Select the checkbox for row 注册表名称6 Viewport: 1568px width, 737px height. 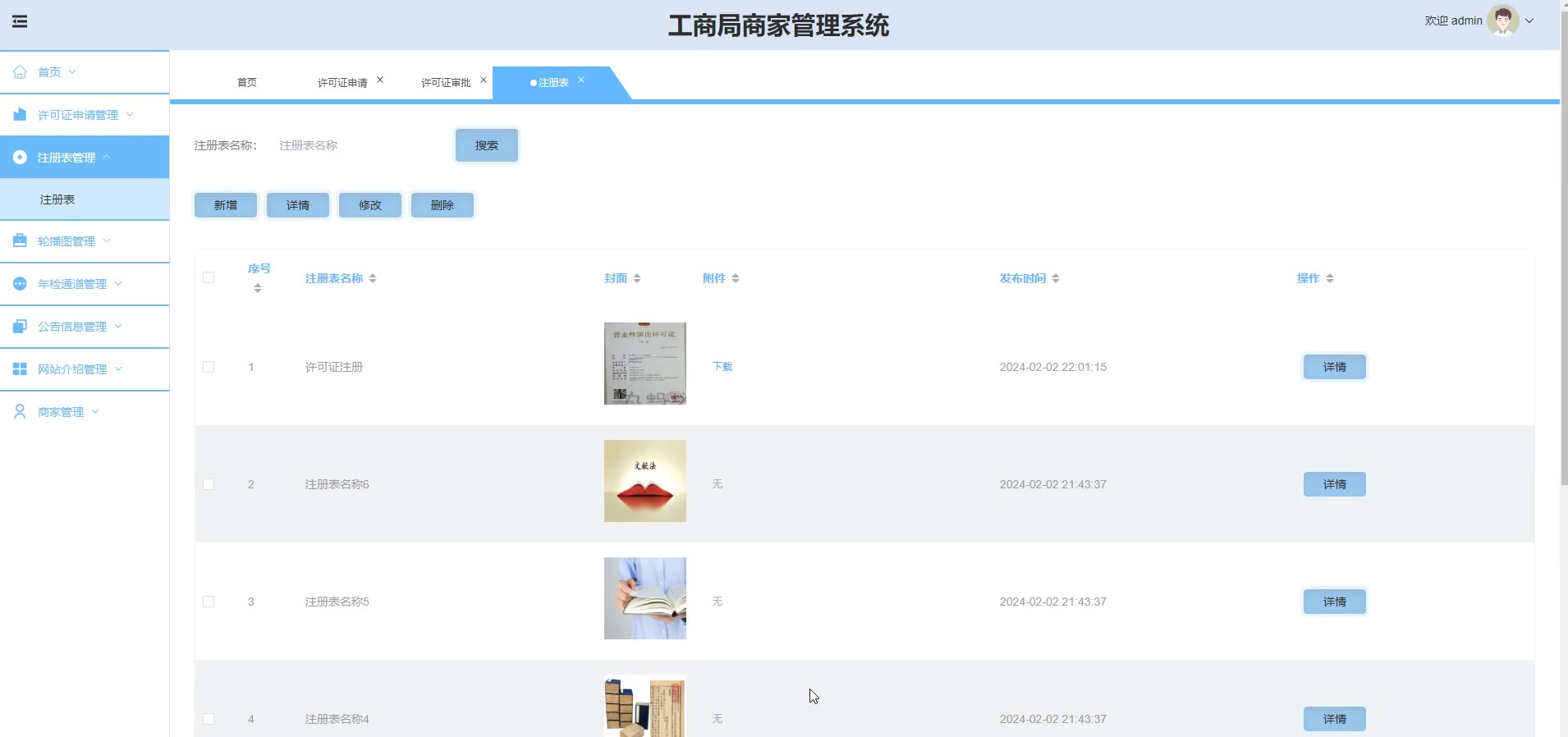coord(209,484)
